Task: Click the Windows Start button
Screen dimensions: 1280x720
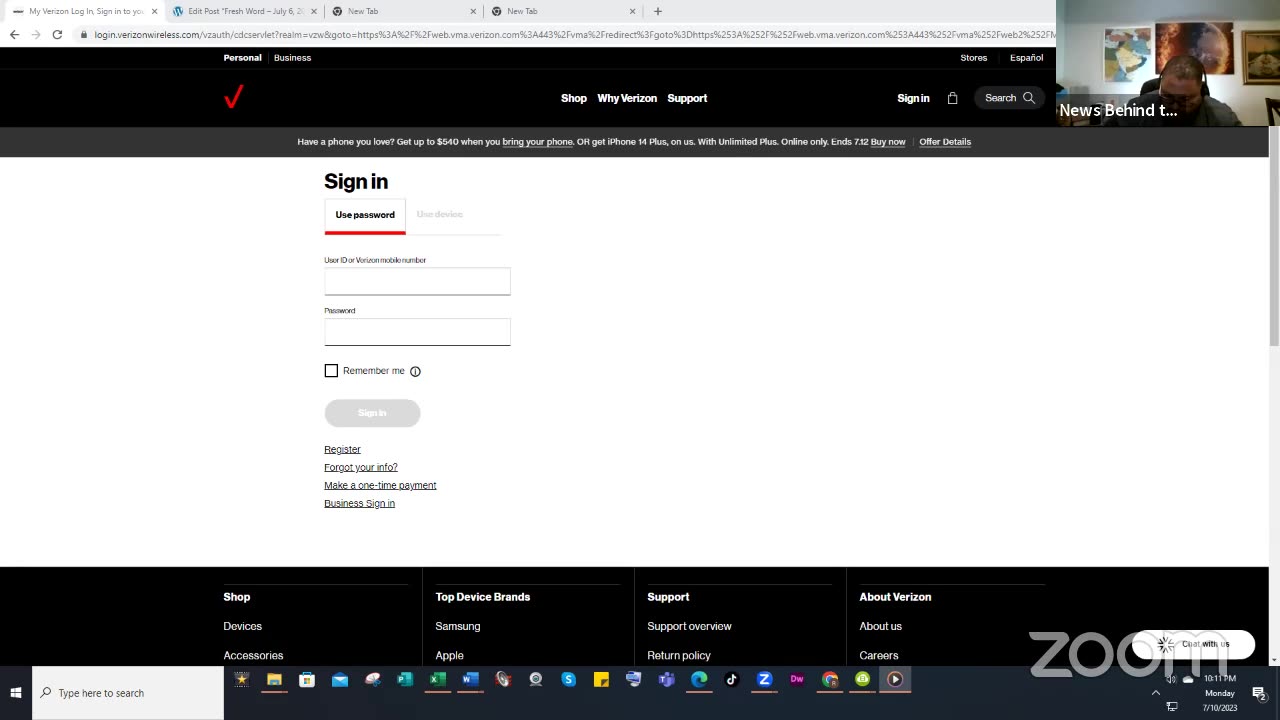Action: (16, 693)
